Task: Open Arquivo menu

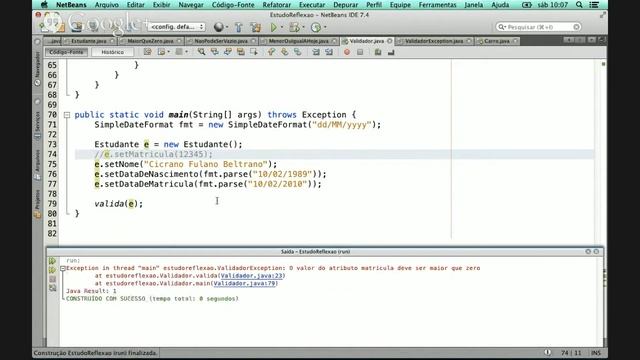Action: [x=107, y=5]
